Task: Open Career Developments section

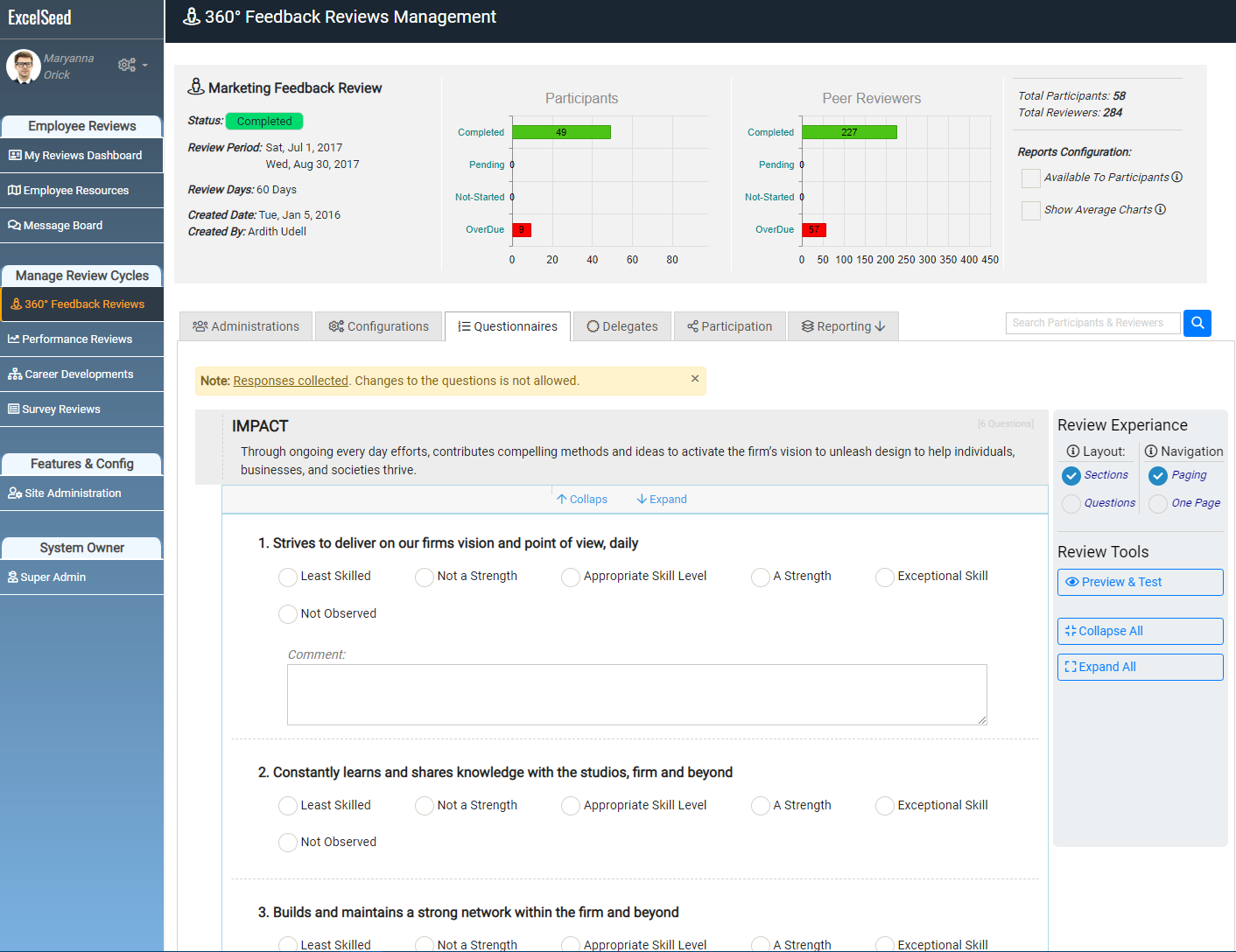Action: (78, 374)
